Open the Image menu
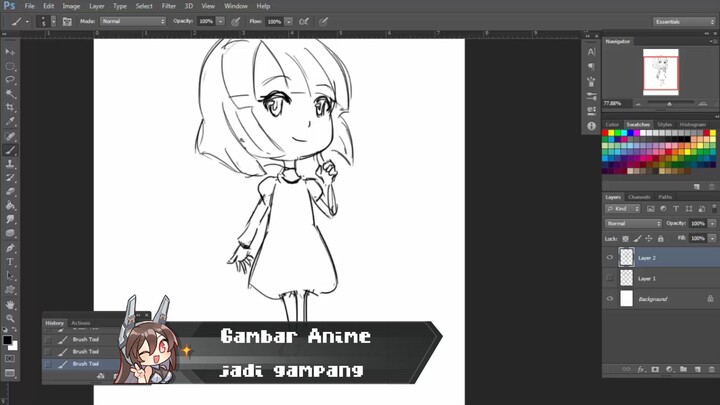Viewport: 720px width, 405px height. click(71, 6)
